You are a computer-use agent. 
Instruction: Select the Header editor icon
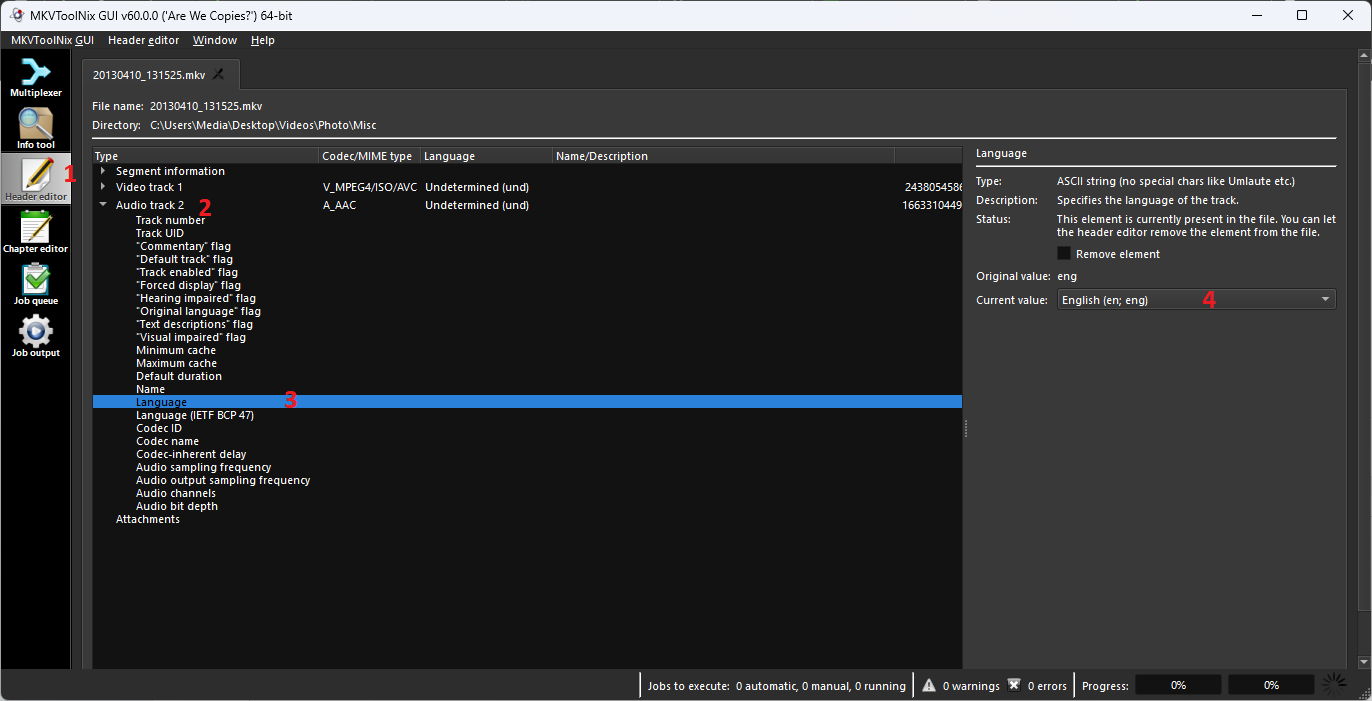click(x=35, y=180)
